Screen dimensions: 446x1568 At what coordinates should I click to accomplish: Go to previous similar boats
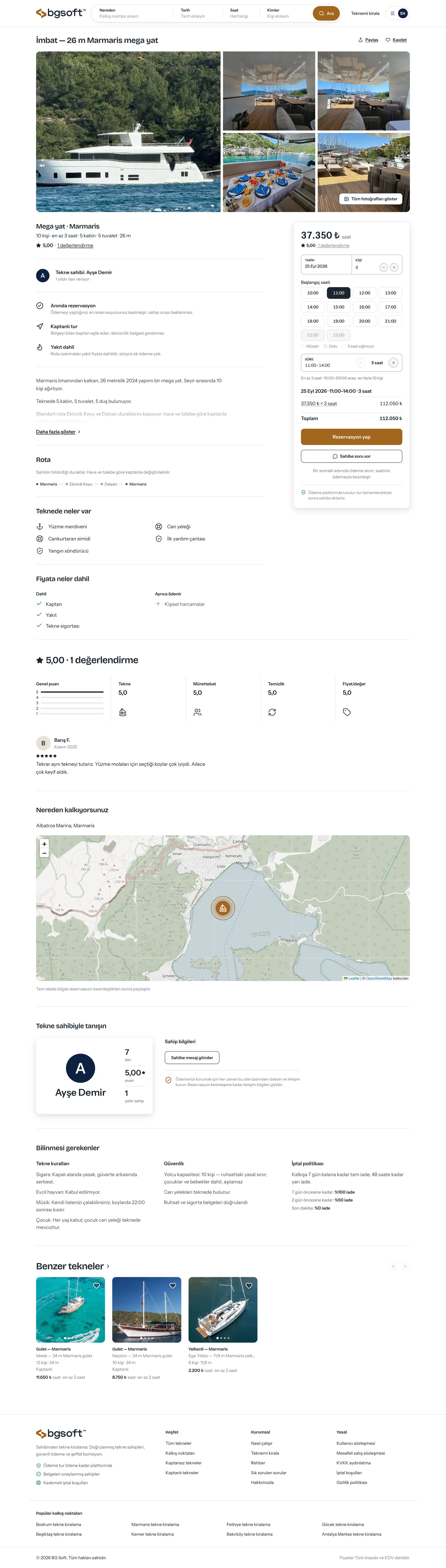393,1267
